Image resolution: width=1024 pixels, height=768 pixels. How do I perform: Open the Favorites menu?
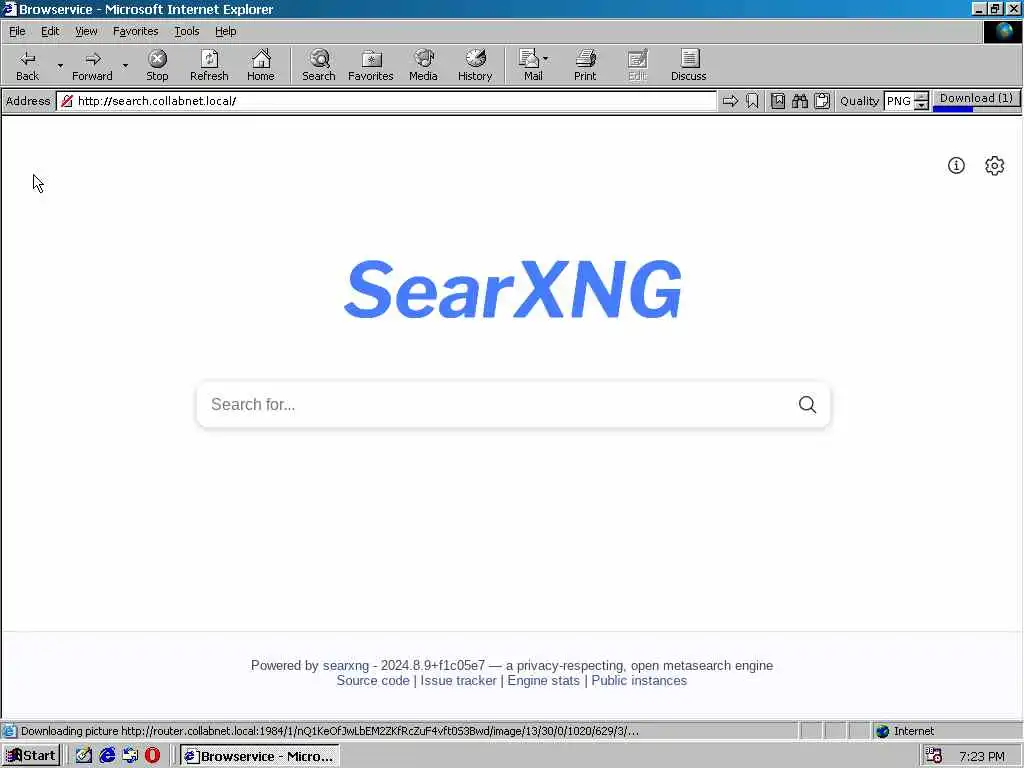click(135, 31)
